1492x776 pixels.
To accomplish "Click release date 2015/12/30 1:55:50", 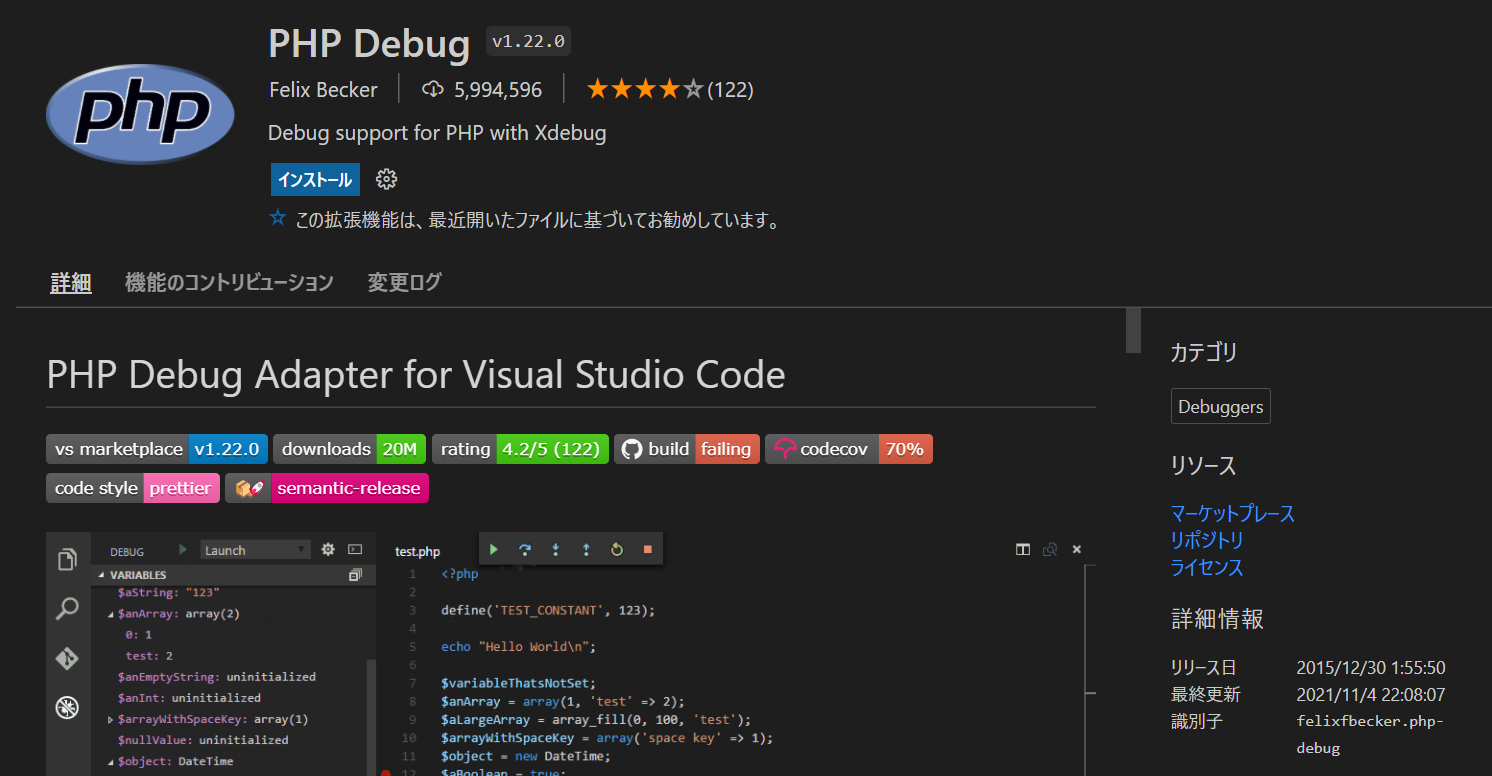I will tap(1371, 668).
